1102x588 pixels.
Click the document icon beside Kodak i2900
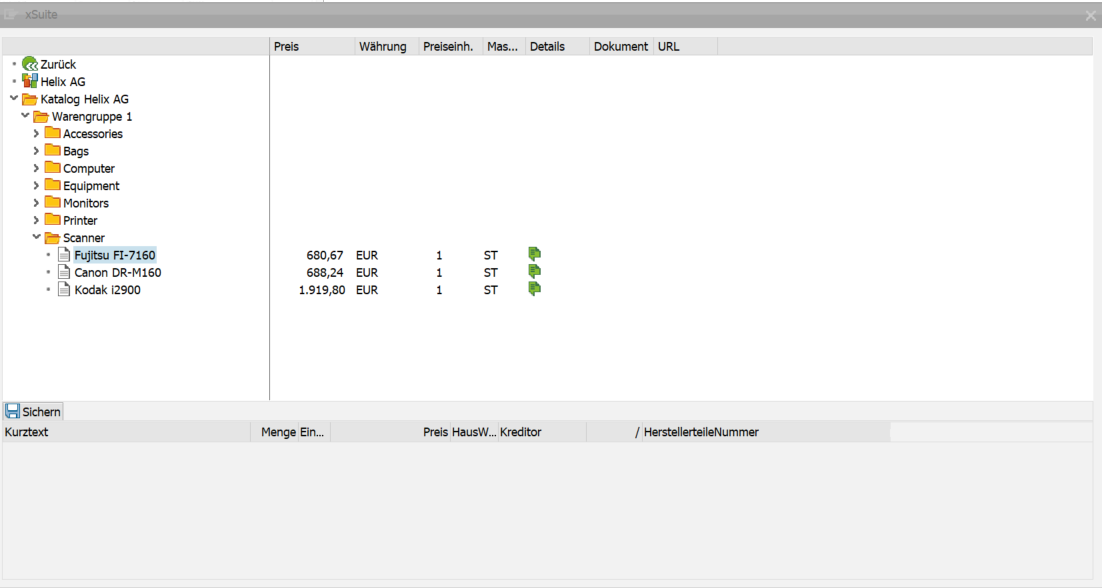pyautogui.click(x=62, y=290)
